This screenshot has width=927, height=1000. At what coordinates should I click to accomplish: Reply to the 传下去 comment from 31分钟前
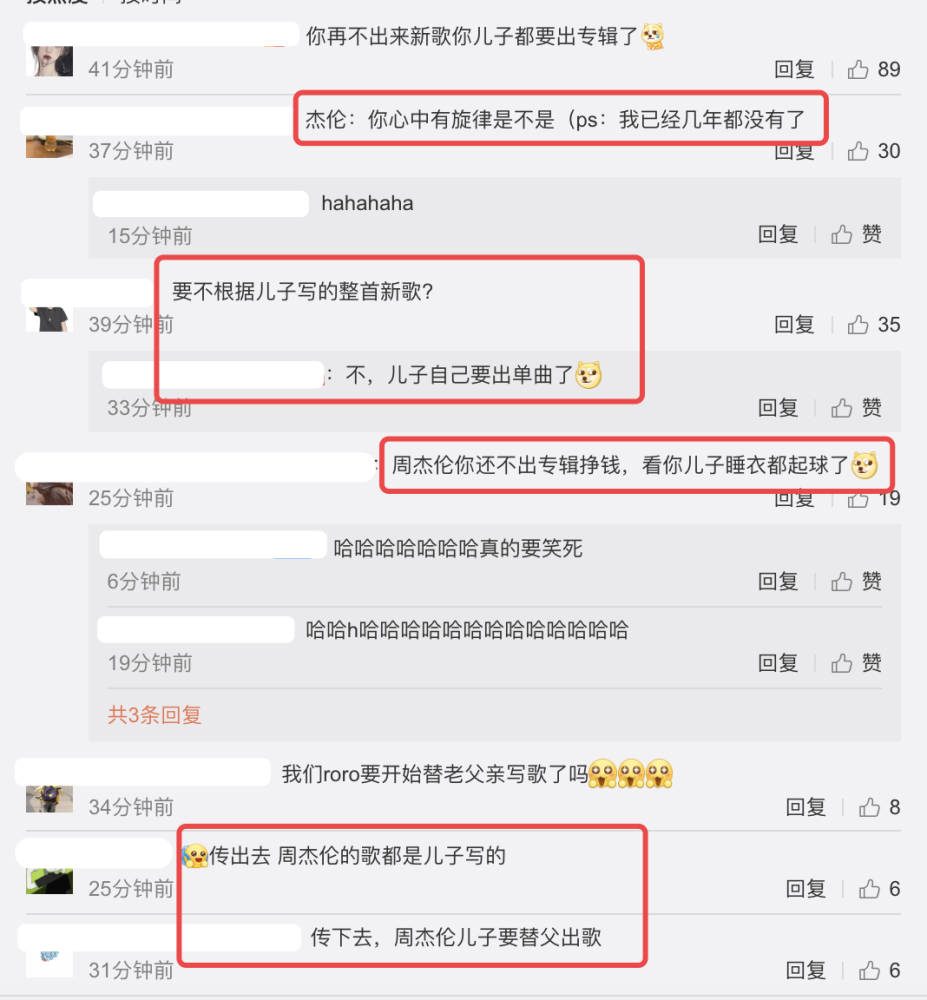pos(806,970)
